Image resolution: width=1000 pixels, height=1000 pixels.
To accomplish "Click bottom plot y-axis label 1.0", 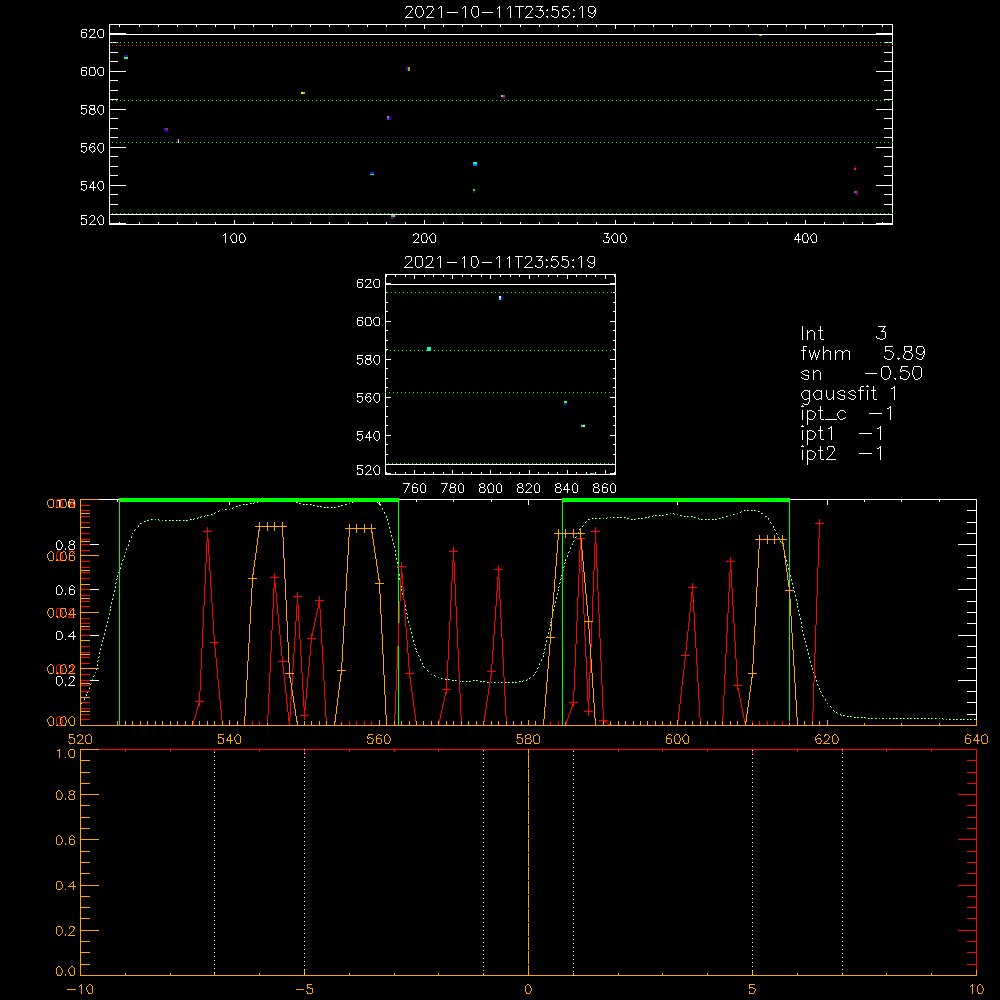I will pyautogui.click(x=65, y=754).
